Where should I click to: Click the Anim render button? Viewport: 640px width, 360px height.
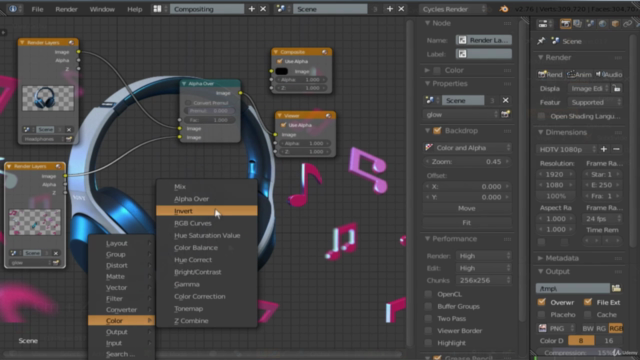[579, 74]
